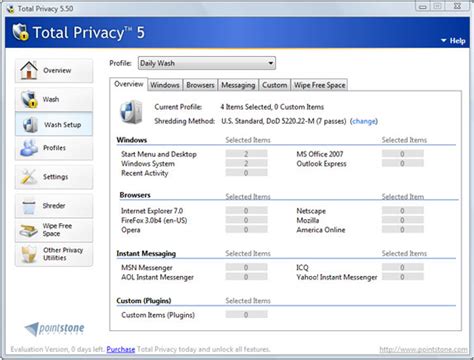Screen dimensions: 474x360
Task: Click the Start Menu and Desktop label
Action: 159,154
